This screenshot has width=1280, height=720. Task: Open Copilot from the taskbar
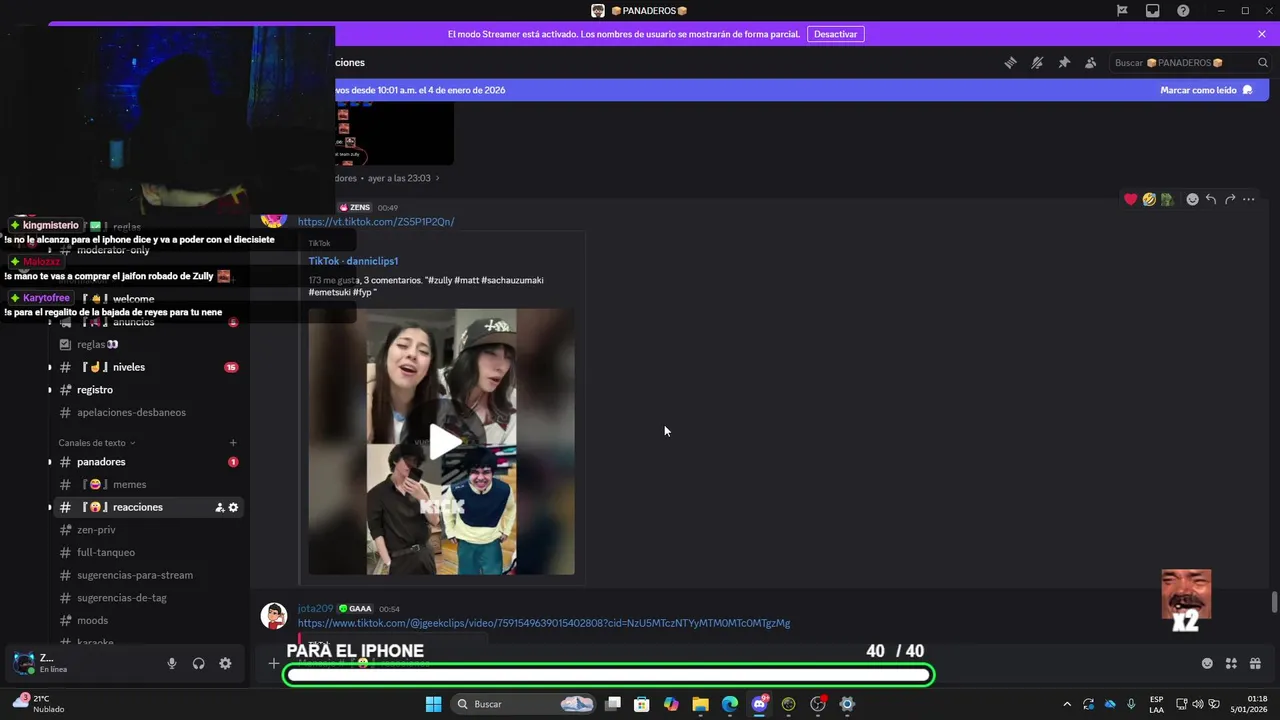coord(671,704)
